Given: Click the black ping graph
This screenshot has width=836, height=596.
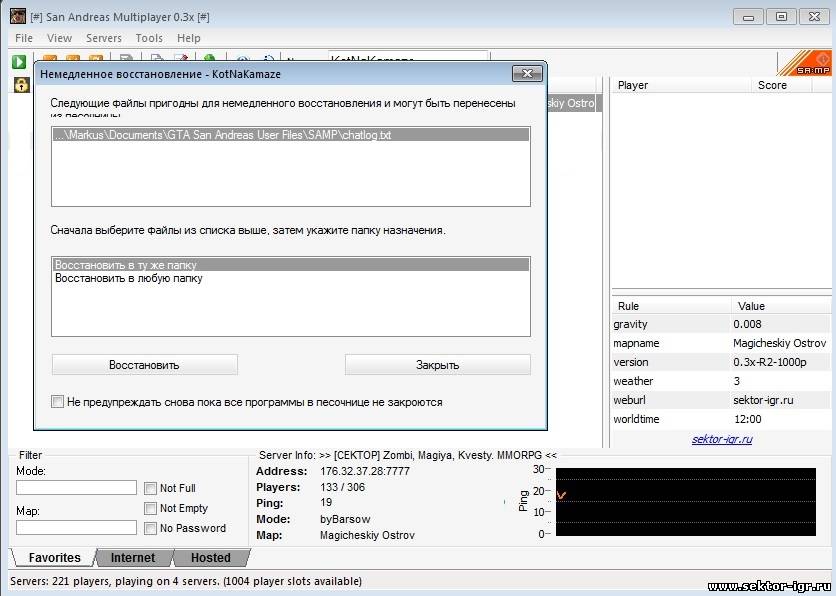Looking at the screenshot, I should coord(686,502).
